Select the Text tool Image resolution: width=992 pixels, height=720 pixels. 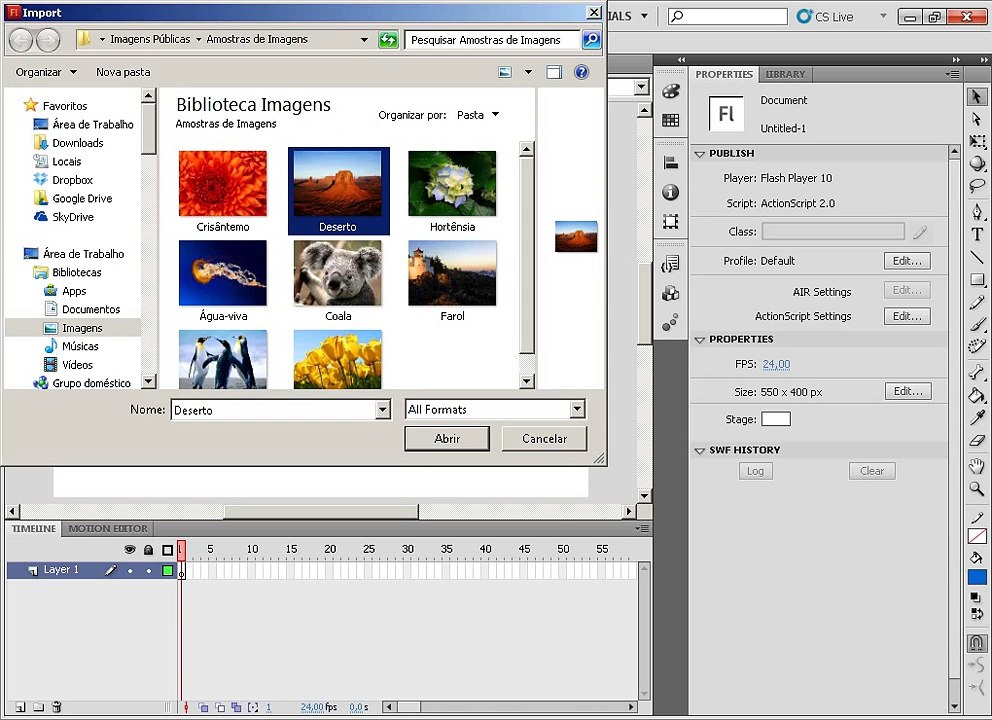pos(977,234)
